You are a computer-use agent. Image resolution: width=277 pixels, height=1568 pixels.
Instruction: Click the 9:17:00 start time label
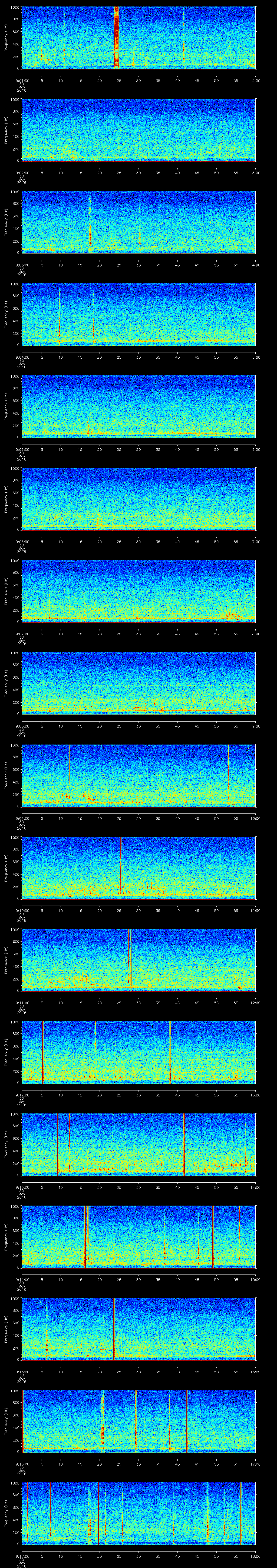(22, 1556)
